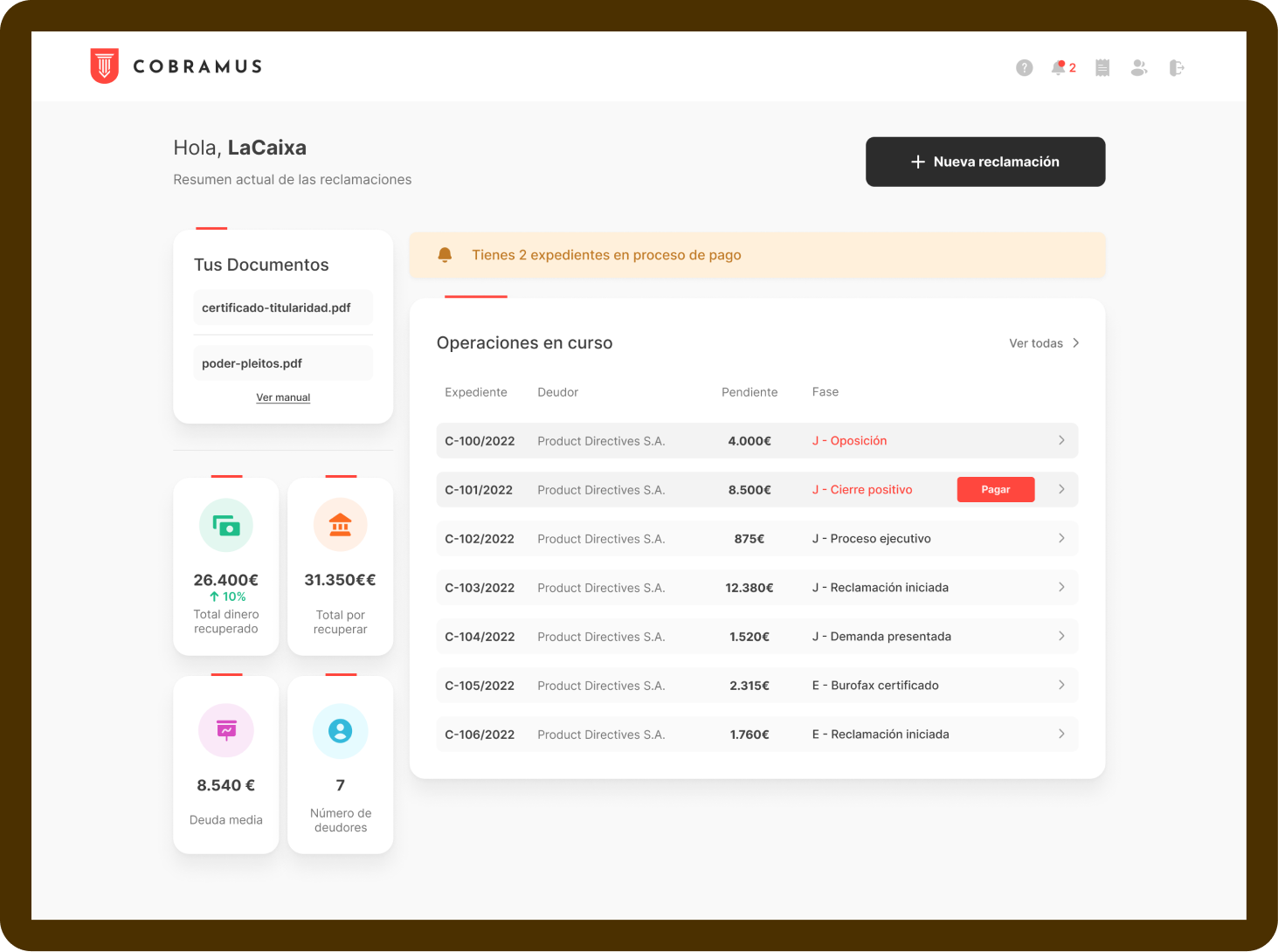
Task: Click the 26.400€ recovered total value
Action: [x=226, y=580]
